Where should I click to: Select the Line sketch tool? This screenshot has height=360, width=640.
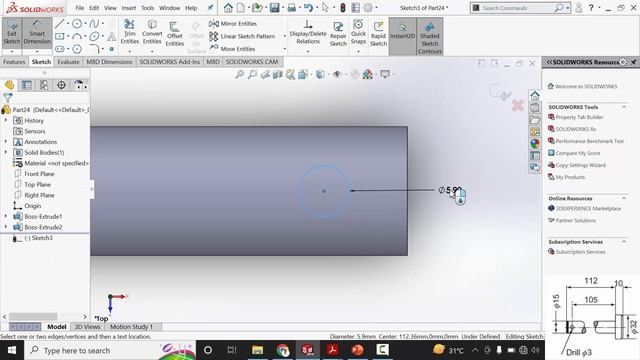(x=60, y=24)
